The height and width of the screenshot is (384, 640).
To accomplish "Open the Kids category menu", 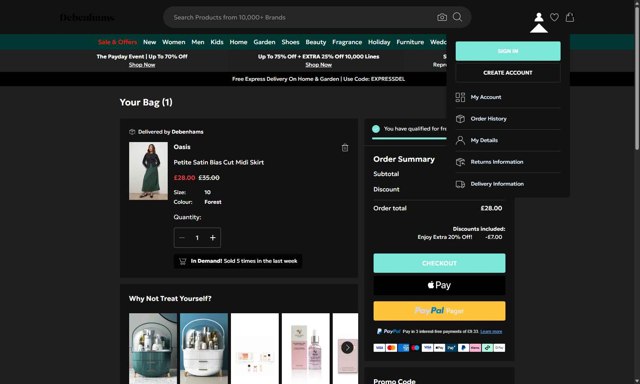I will tap(217, 42).
